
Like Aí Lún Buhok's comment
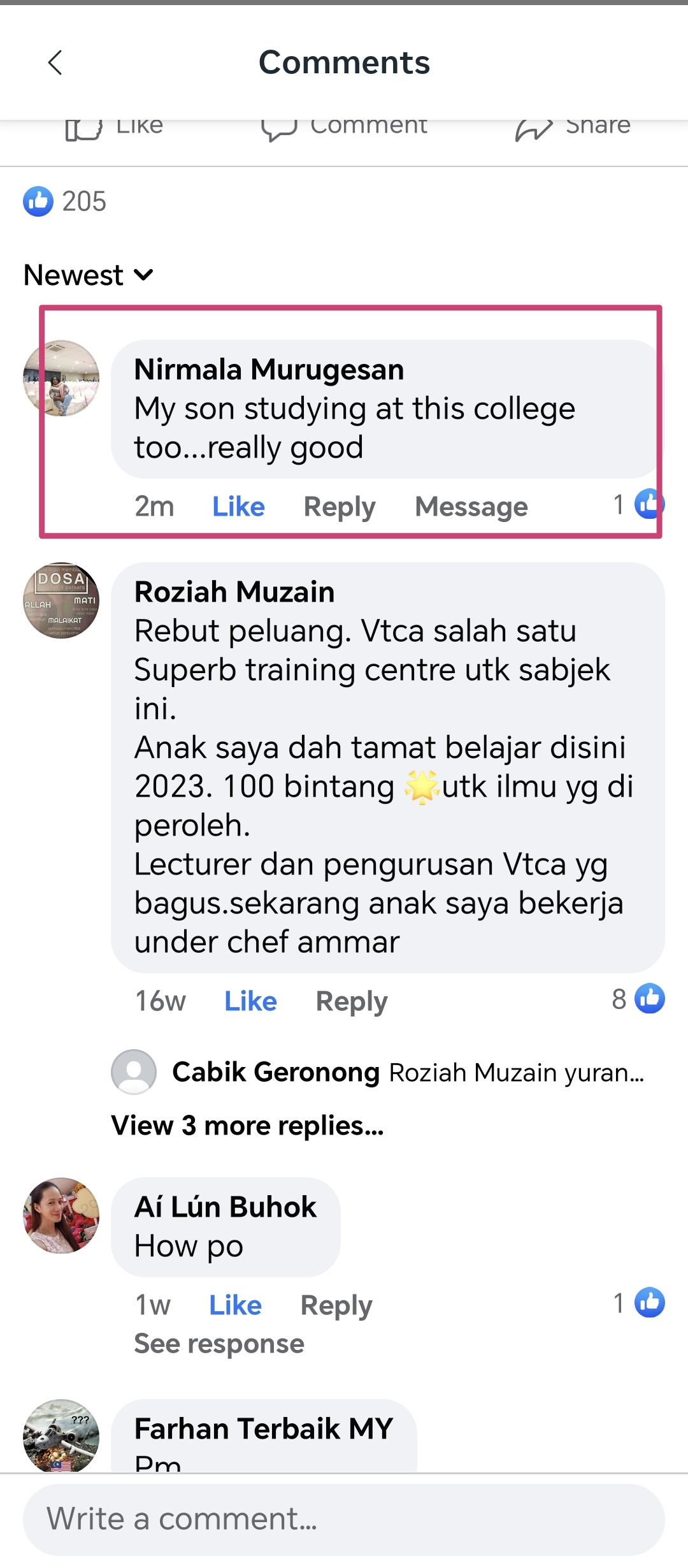pyautogui.click(x=235, y=1305)
